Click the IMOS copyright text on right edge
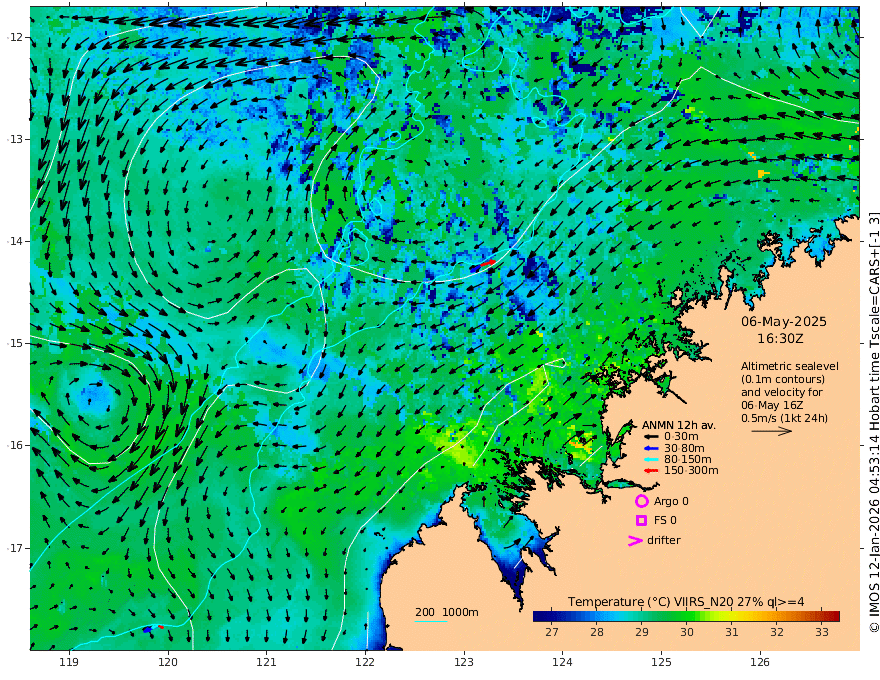 pos(873,422)
